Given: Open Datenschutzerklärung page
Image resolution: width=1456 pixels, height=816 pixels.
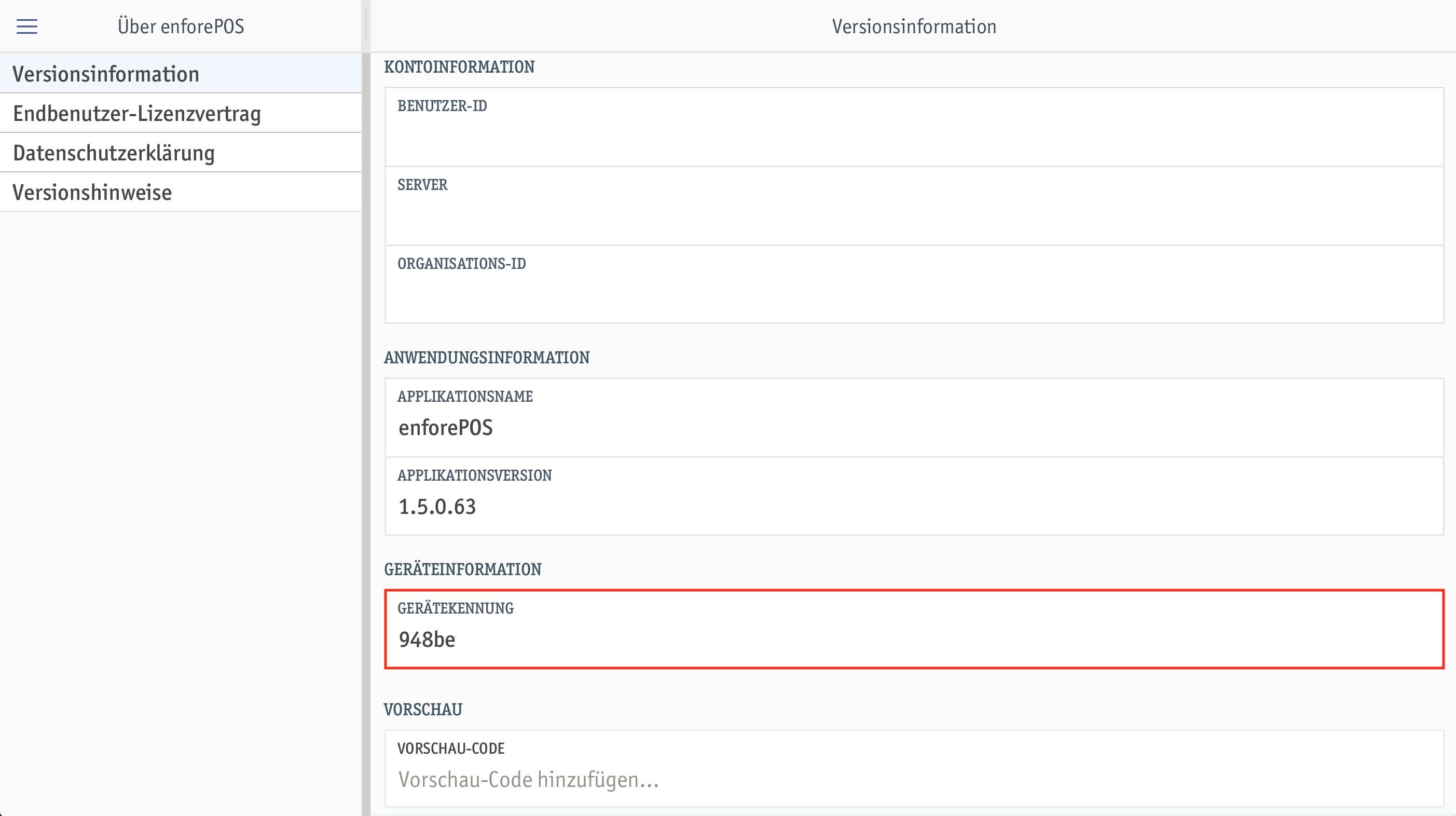Looking at the screenshot, I should (180, 153).
